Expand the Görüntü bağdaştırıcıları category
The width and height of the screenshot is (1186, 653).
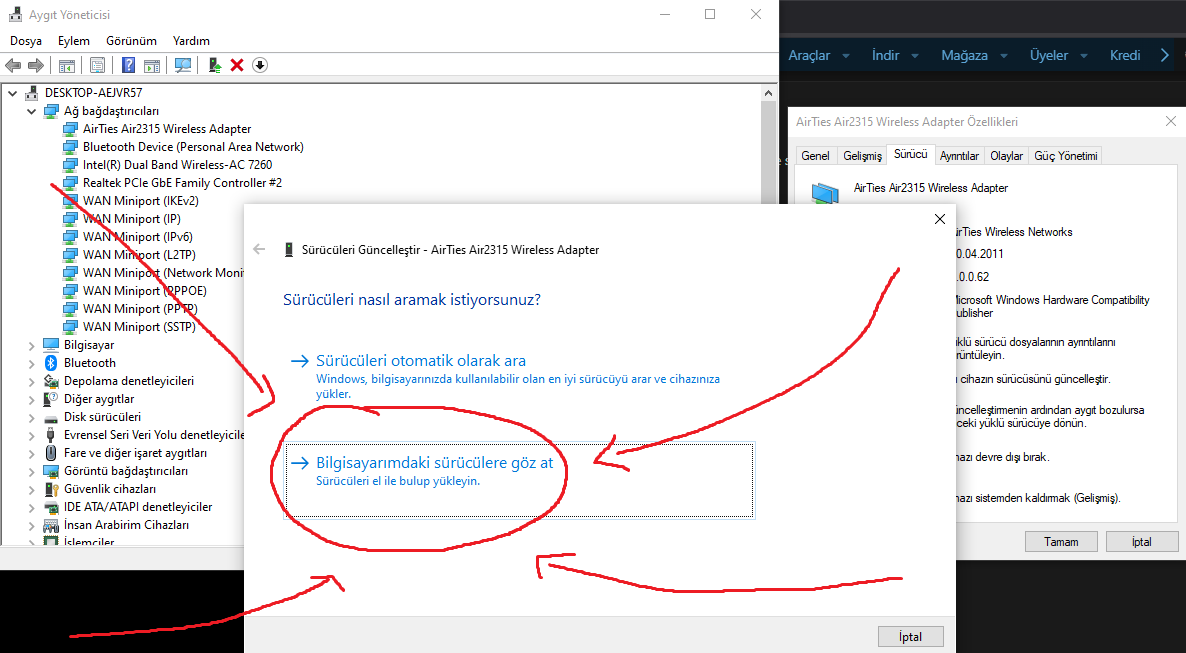32,471
